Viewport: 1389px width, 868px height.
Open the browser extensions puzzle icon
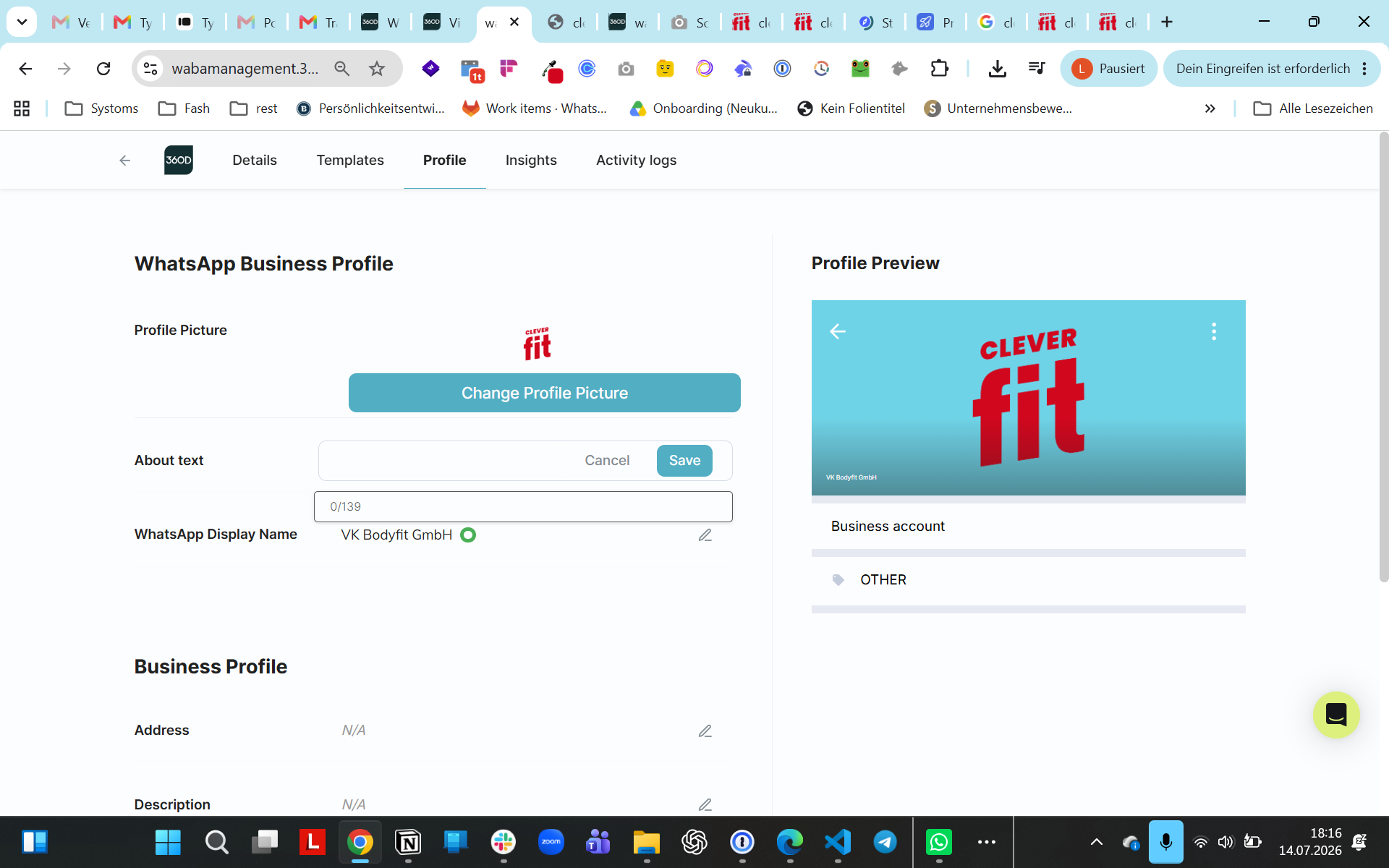939,69
